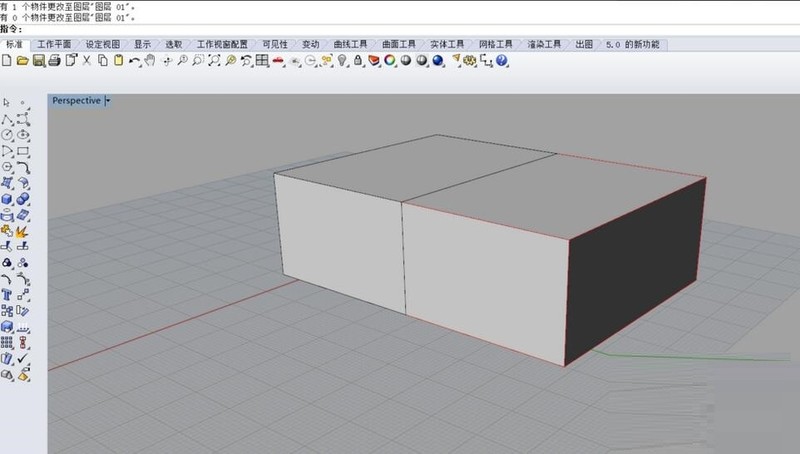Click the Undo arrow icon
Screen dimensions: 800x454
coord(134,61)
